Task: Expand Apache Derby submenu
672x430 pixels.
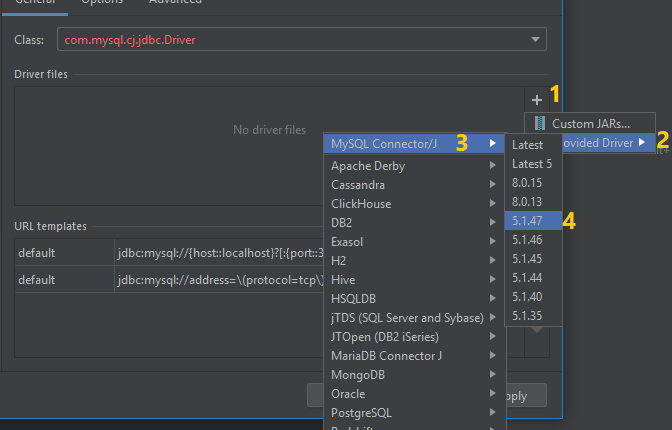Action: click(x=414, y=165)
